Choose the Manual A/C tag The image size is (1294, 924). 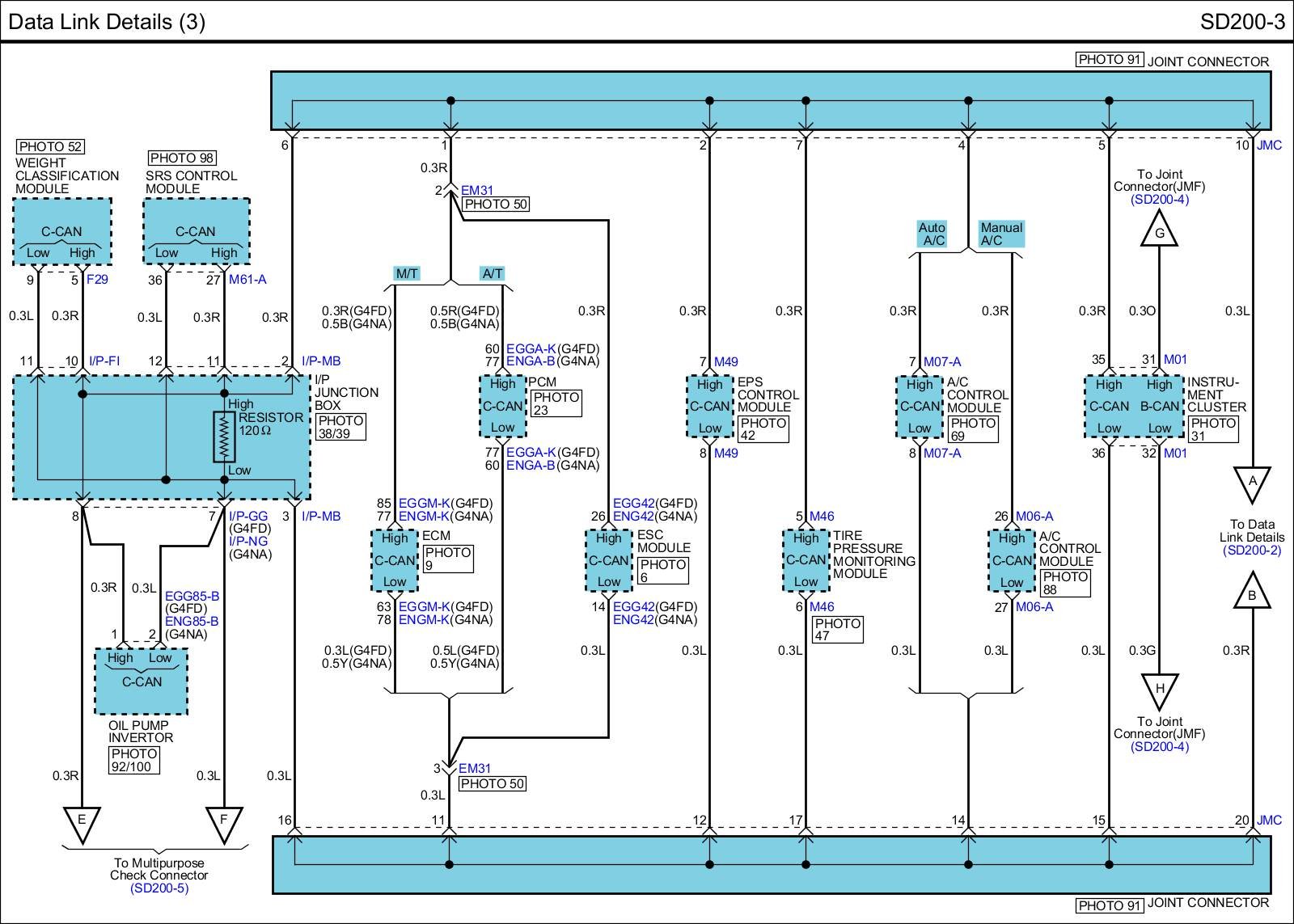[x=1001, y=234]
